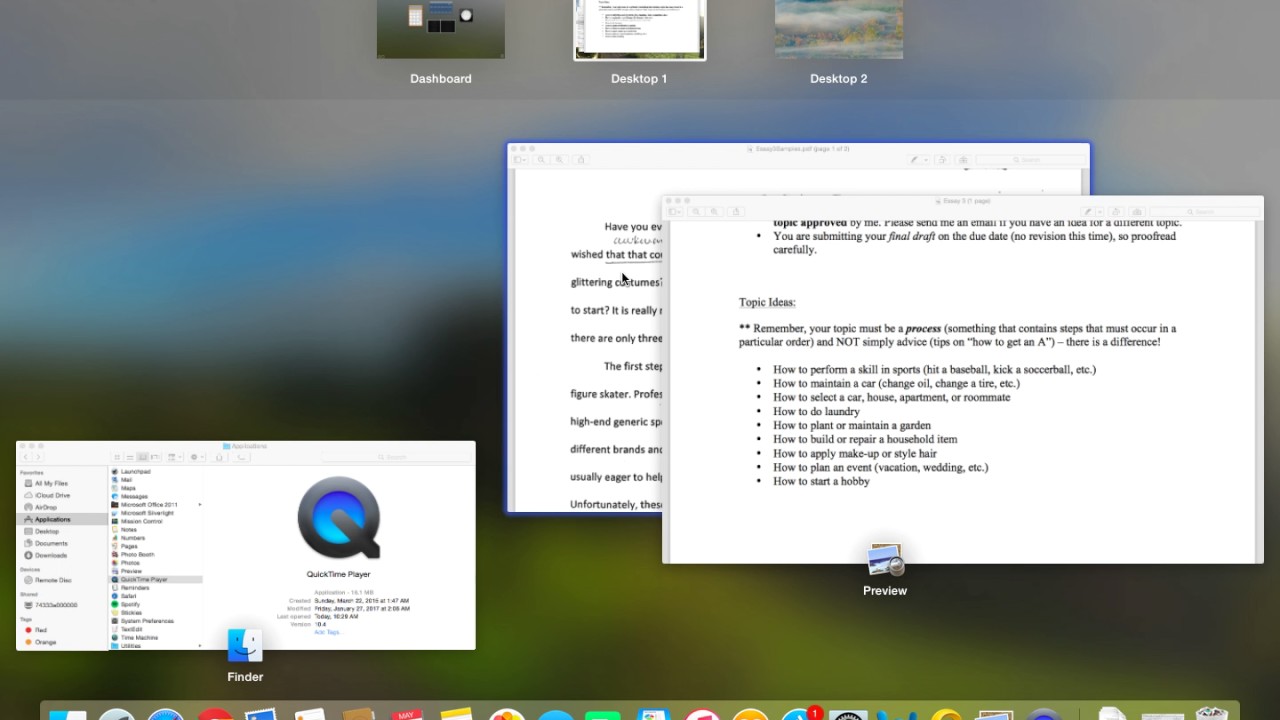The image size is (1280, 720).
Task: Switch Finder to icon view
Action: (x=118, y=457)
